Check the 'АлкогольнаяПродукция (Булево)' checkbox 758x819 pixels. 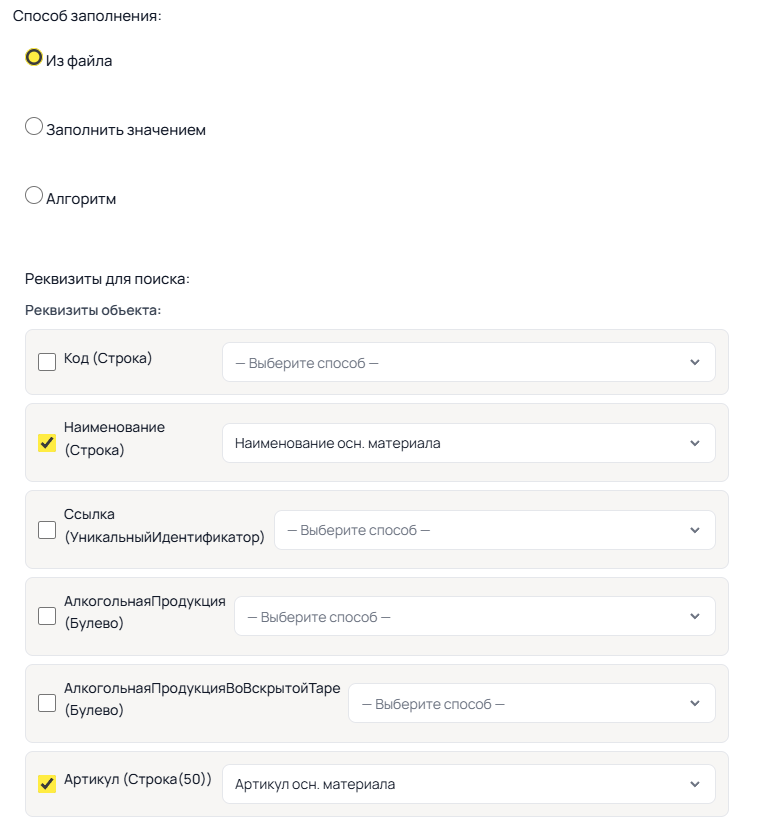coord(47,617)
